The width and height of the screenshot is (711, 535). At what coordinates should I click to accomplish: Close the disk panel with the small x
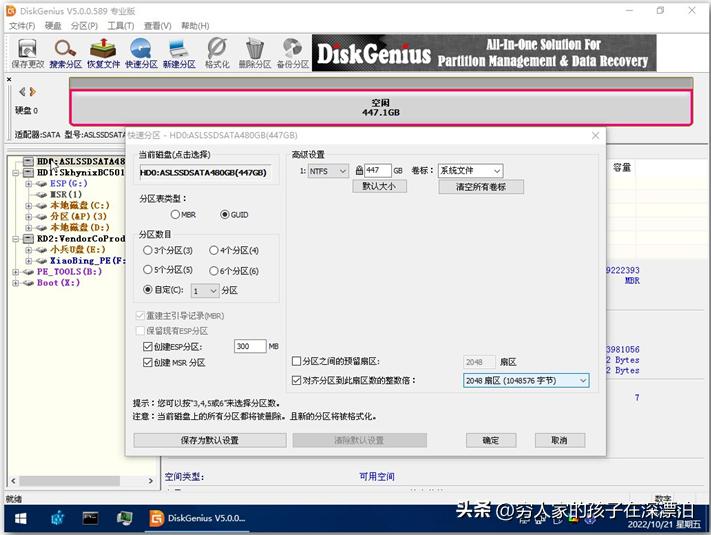(9, 79)
